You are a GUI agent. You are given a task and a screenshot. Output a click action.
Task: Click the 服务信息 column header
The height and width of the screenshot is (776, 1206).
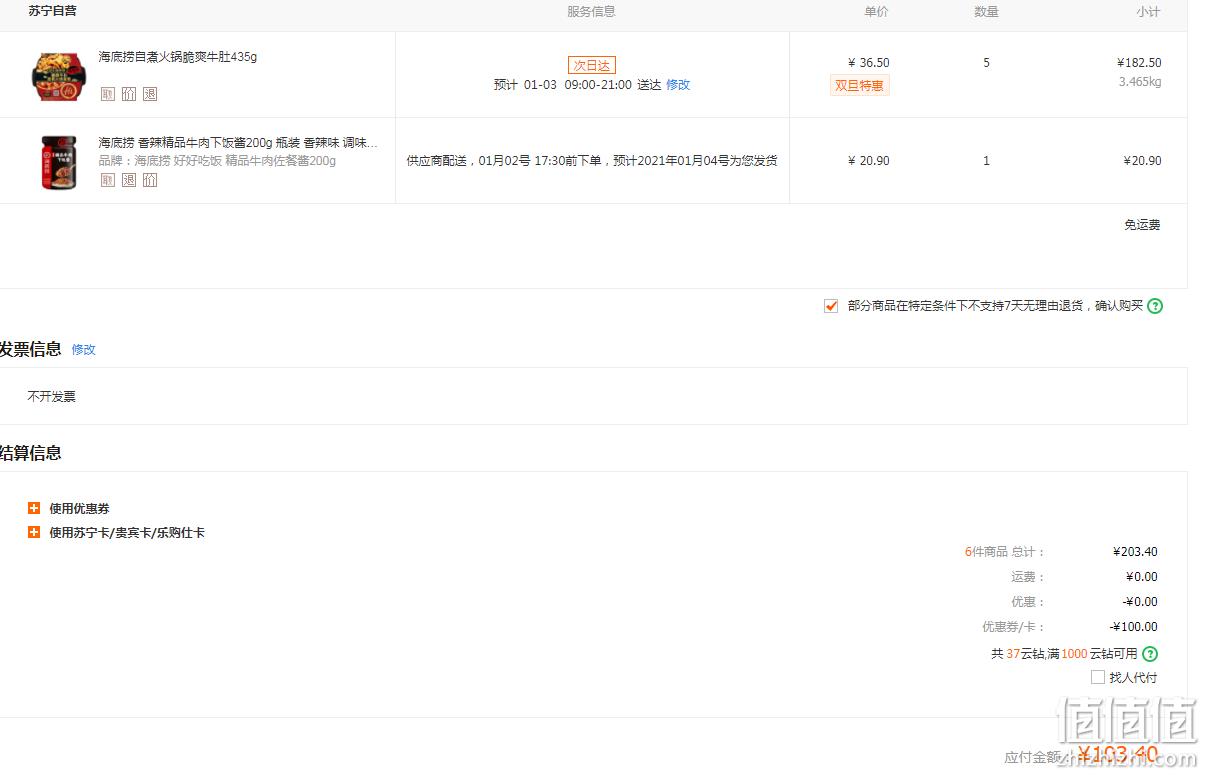(x=592, y=12)
